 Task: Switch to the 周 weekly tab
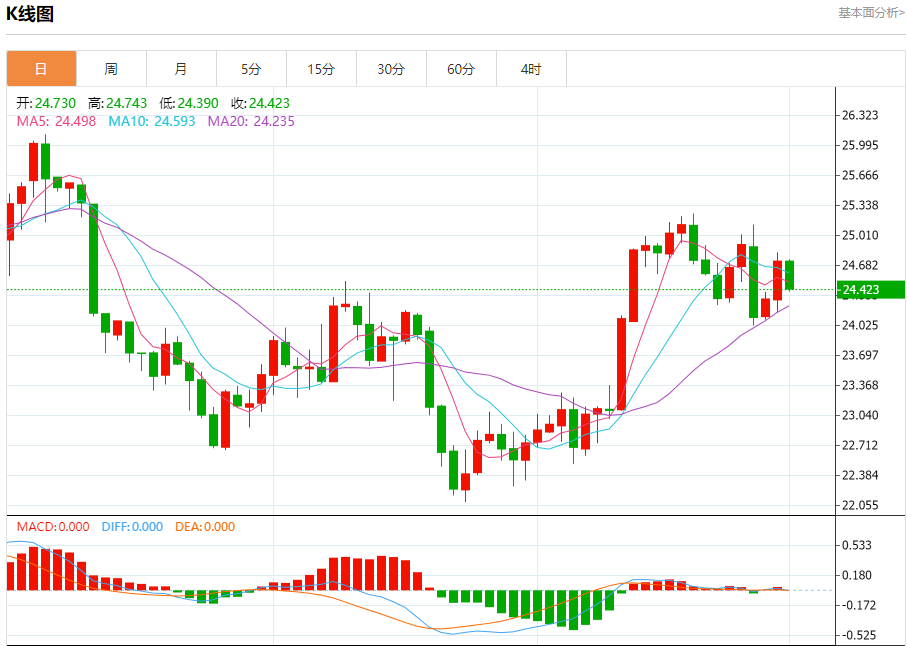pos(111,69)
